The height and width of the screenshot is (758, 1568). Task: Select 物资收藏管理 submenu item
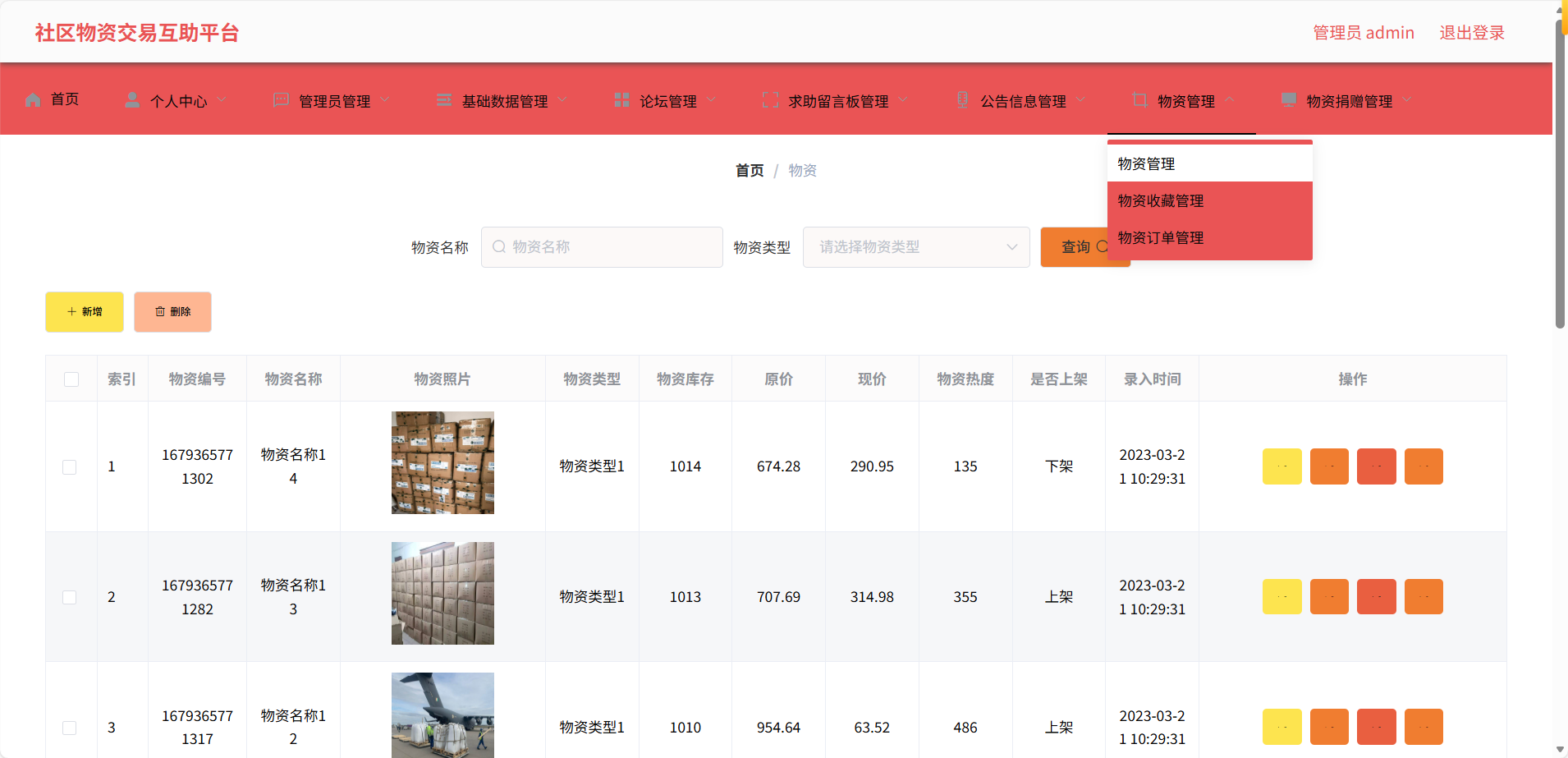[x=1210, y=201]
